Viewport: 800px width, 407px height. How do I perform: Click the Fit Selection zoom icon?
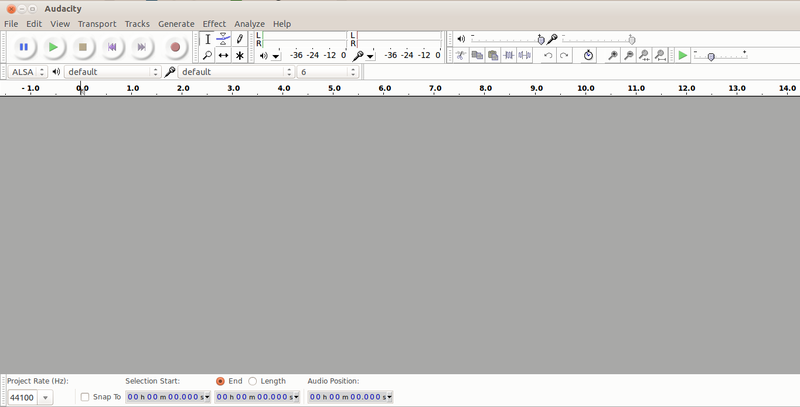tap(644, 55)
